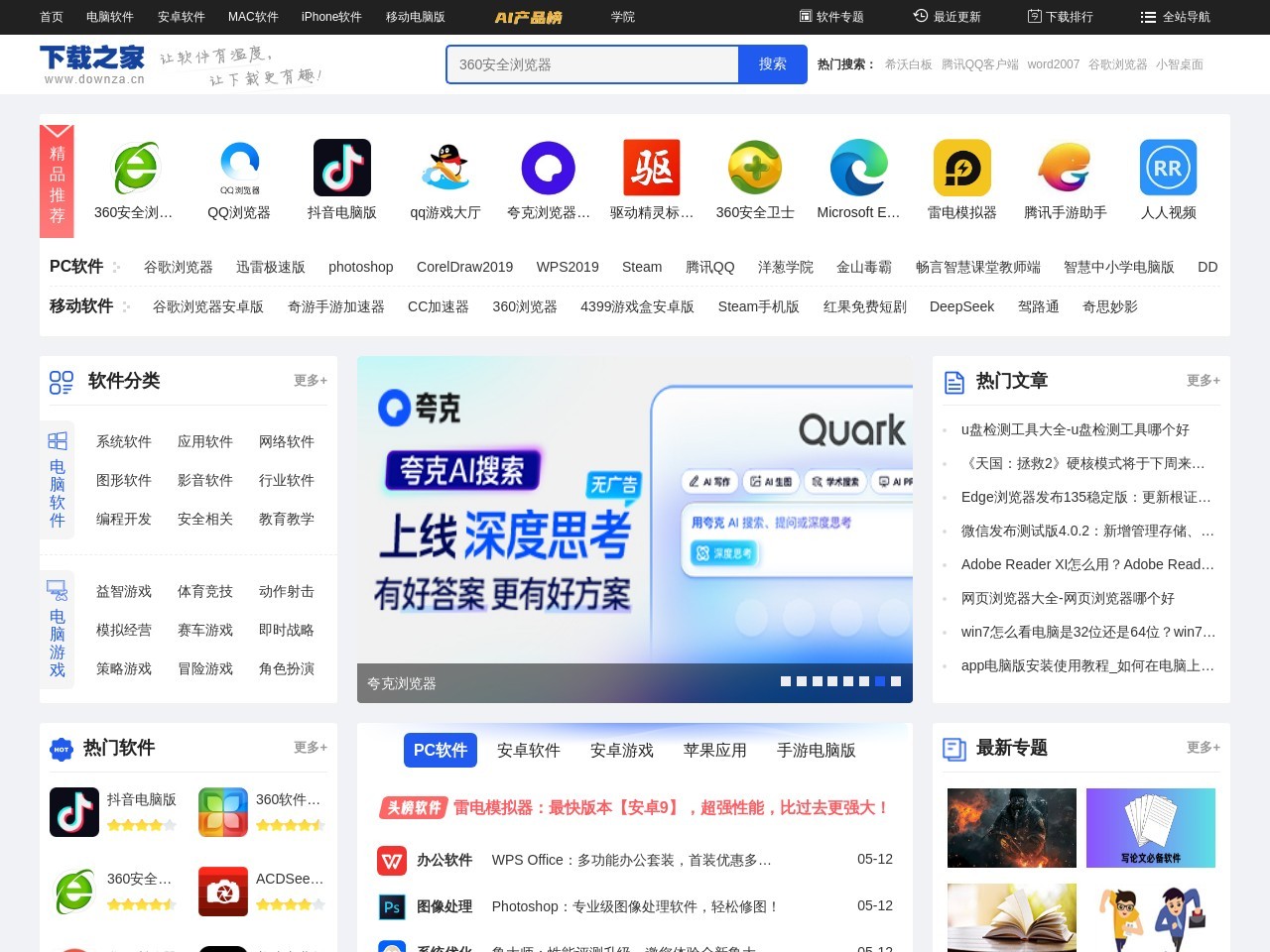
Task: Click 编程开发 category link
Action: (124, 519)
